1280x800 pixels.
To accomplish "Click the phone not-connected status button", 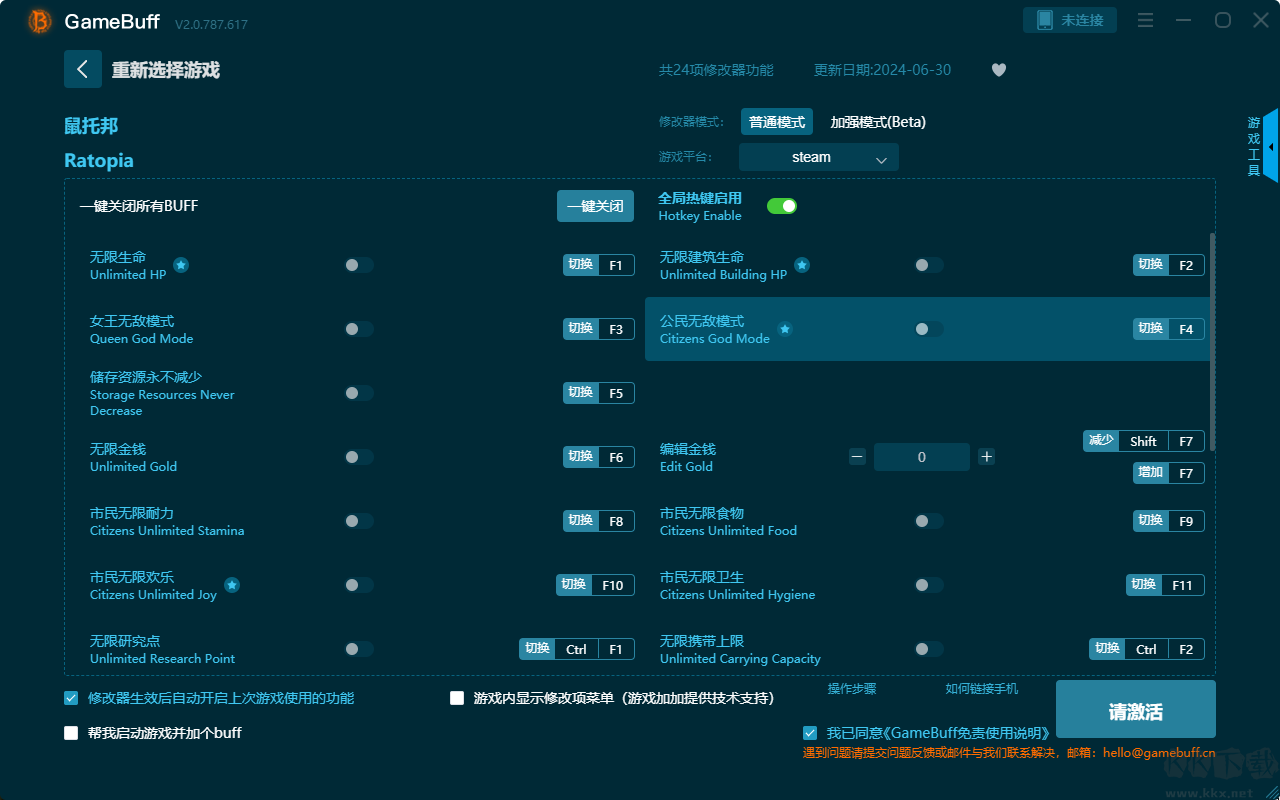I will 1070,20.
